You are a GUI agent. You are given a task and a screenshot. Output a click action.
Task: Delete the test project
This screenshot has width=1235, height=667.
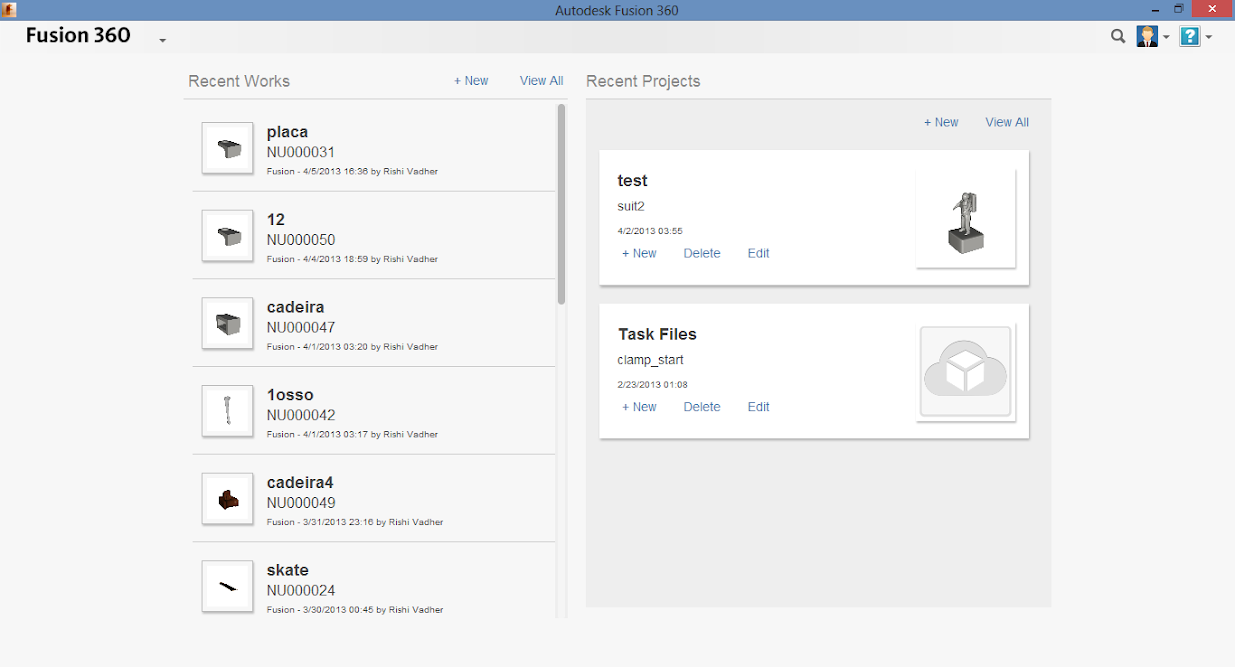pos(702,253)
